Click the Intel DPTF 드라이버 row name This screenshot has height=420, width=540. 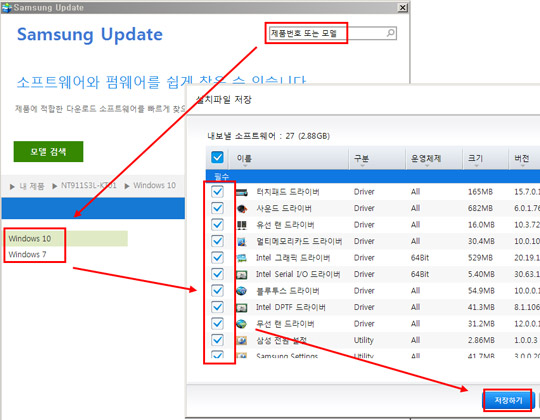[x=291, y=307]
